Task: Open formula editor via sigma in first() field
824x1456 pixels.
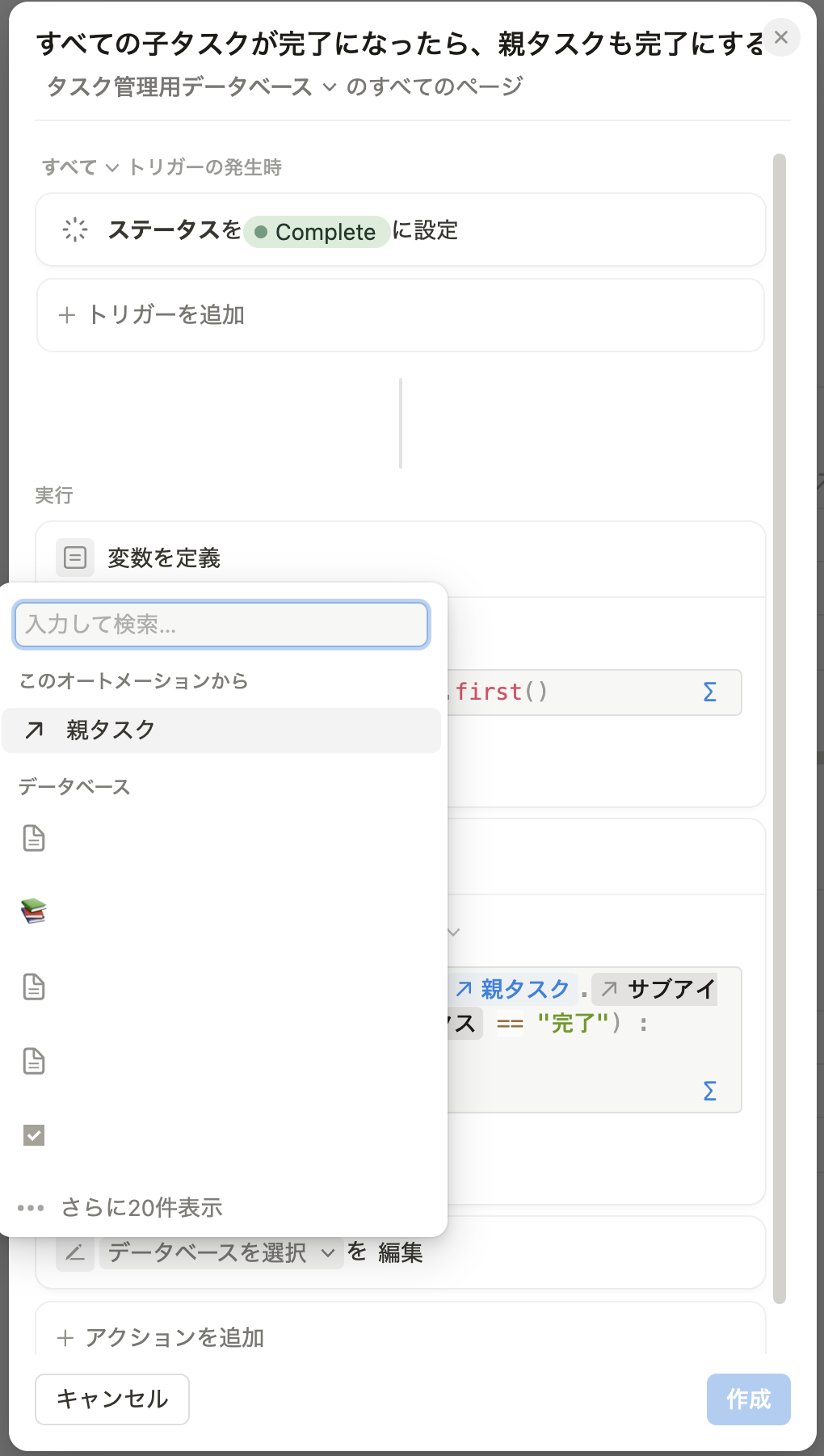Action: [x=710, y=692]
